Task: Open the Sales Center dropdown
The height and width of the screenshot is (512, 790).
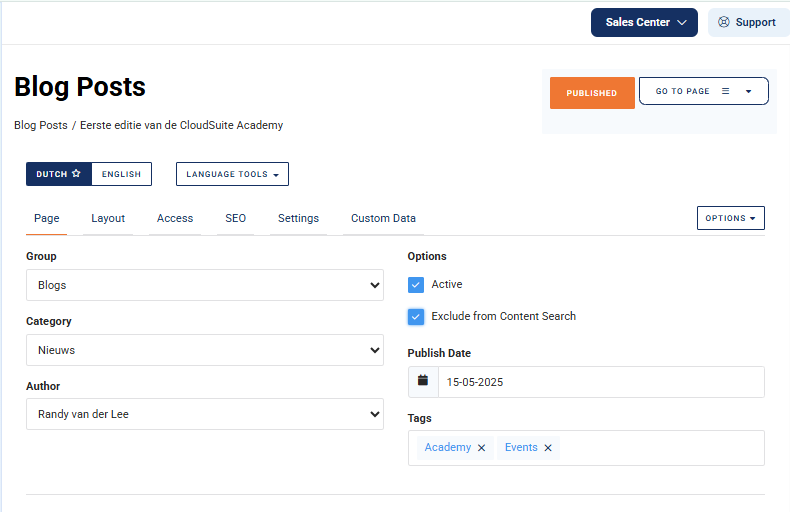Action: [x=644, y=22]
